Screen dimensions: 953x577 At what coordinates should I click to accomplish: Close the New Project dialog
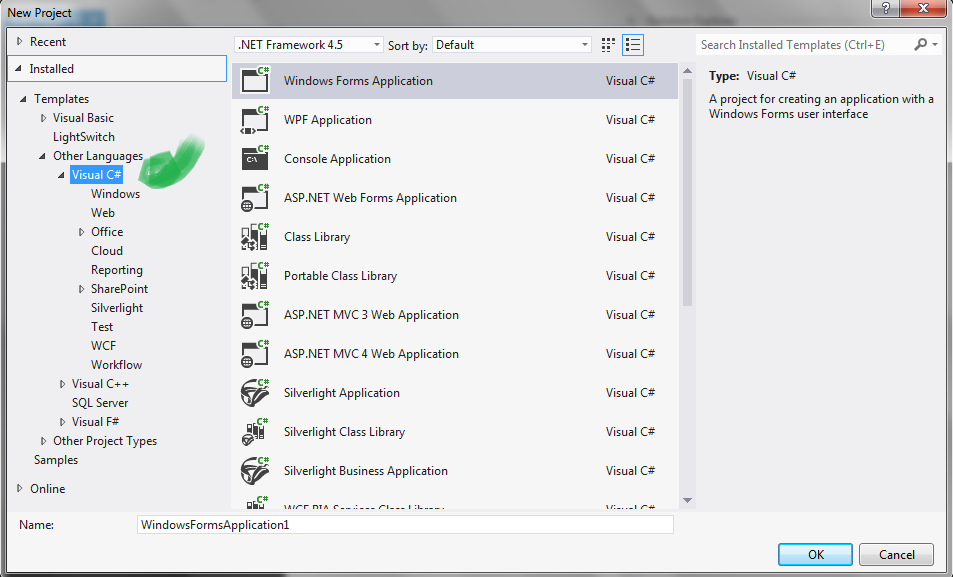click(923, 8)
